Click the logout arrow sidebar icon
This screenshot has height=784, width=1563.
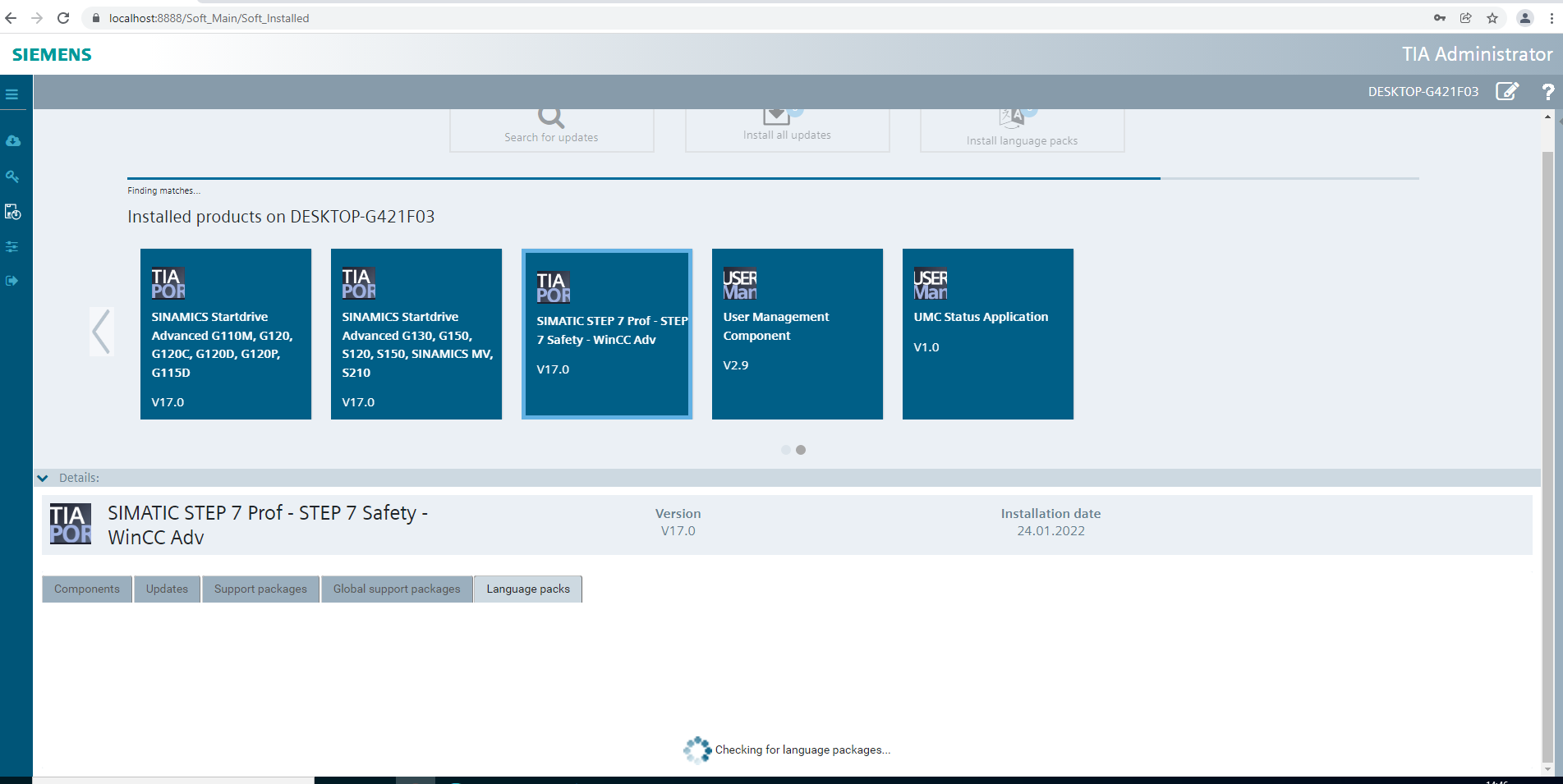click(12, 281)
